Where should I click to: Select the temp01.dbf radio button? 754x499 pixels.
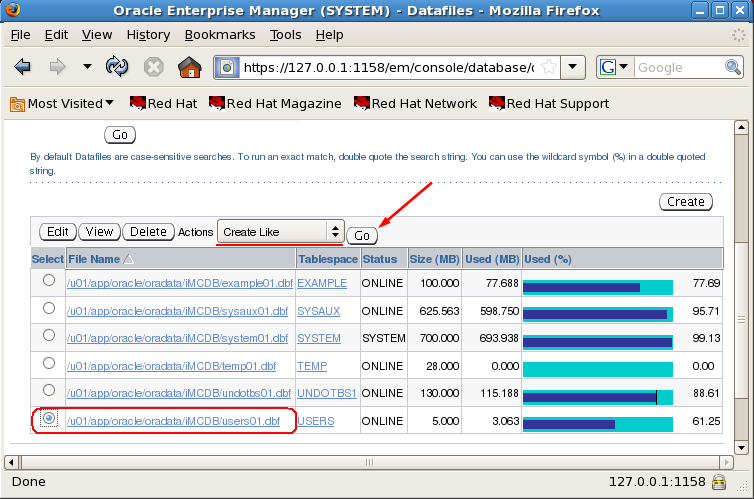click(49, 363)
